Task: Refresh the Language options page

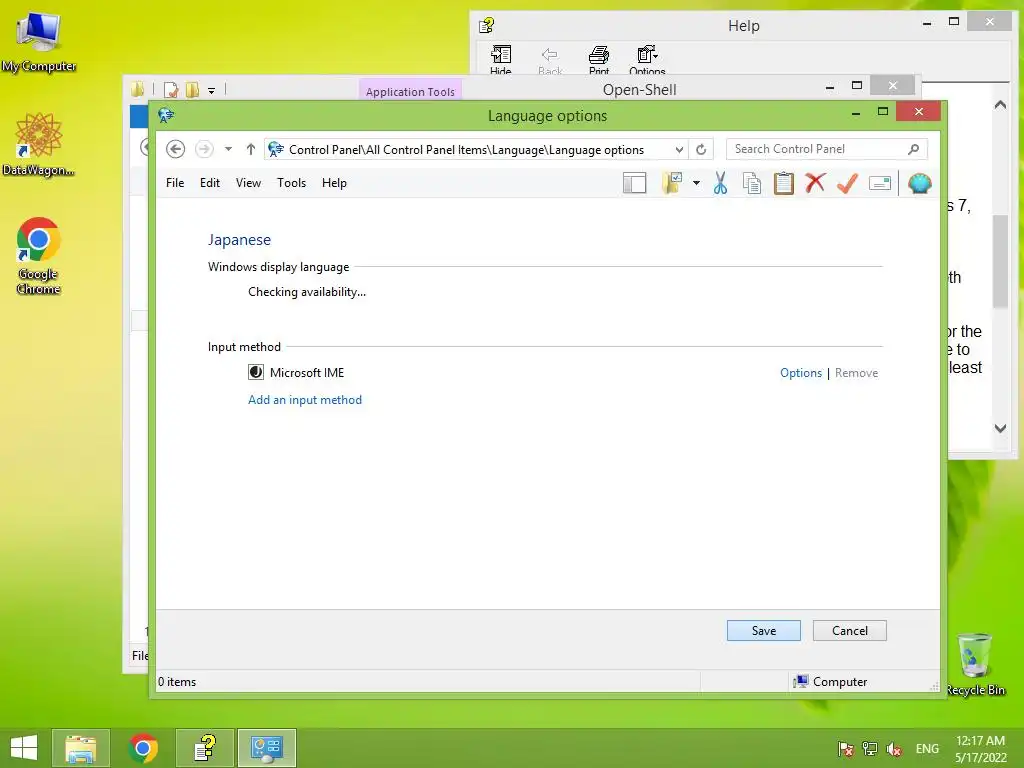Action: tap(701, 150)
